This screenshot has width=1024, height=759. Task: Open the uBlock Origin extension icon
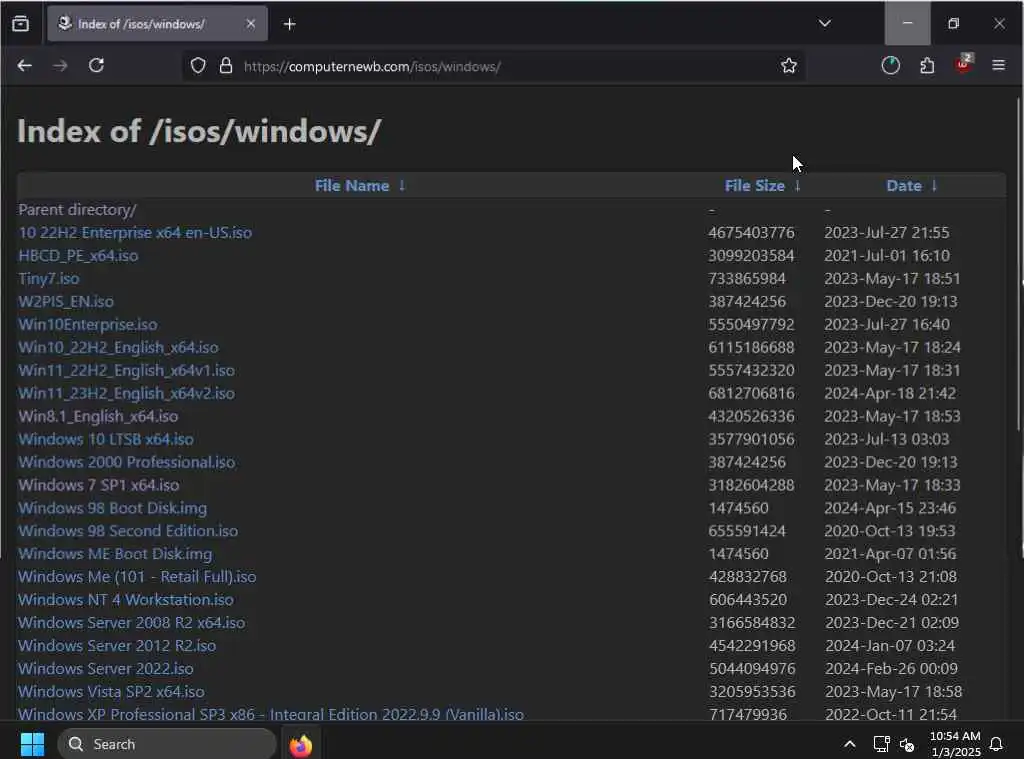[x=963, y=64]
